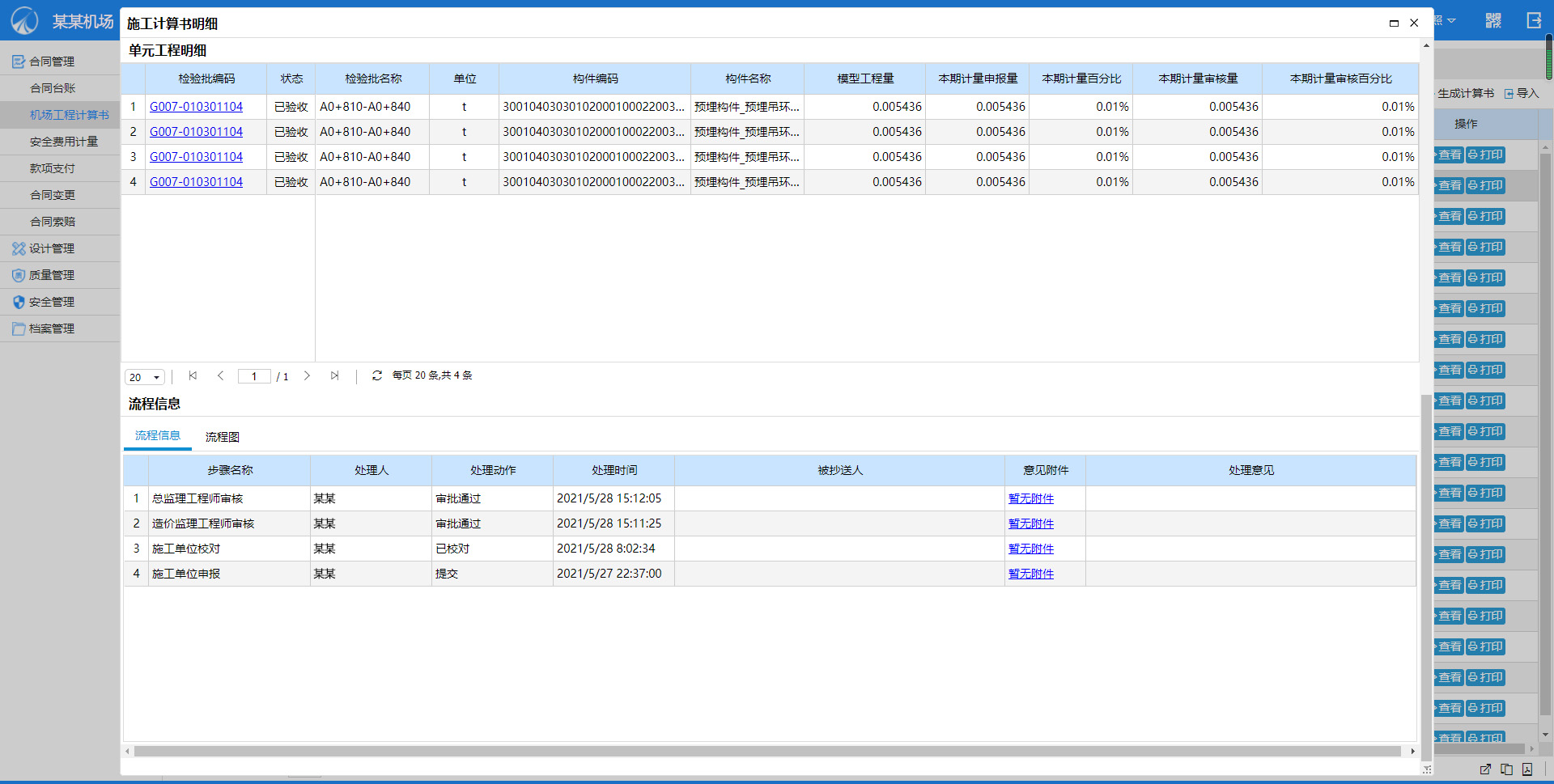Screen dimensions: 1554x784
Task: Click the 模型工程量 column header
Action: point(865,78)
